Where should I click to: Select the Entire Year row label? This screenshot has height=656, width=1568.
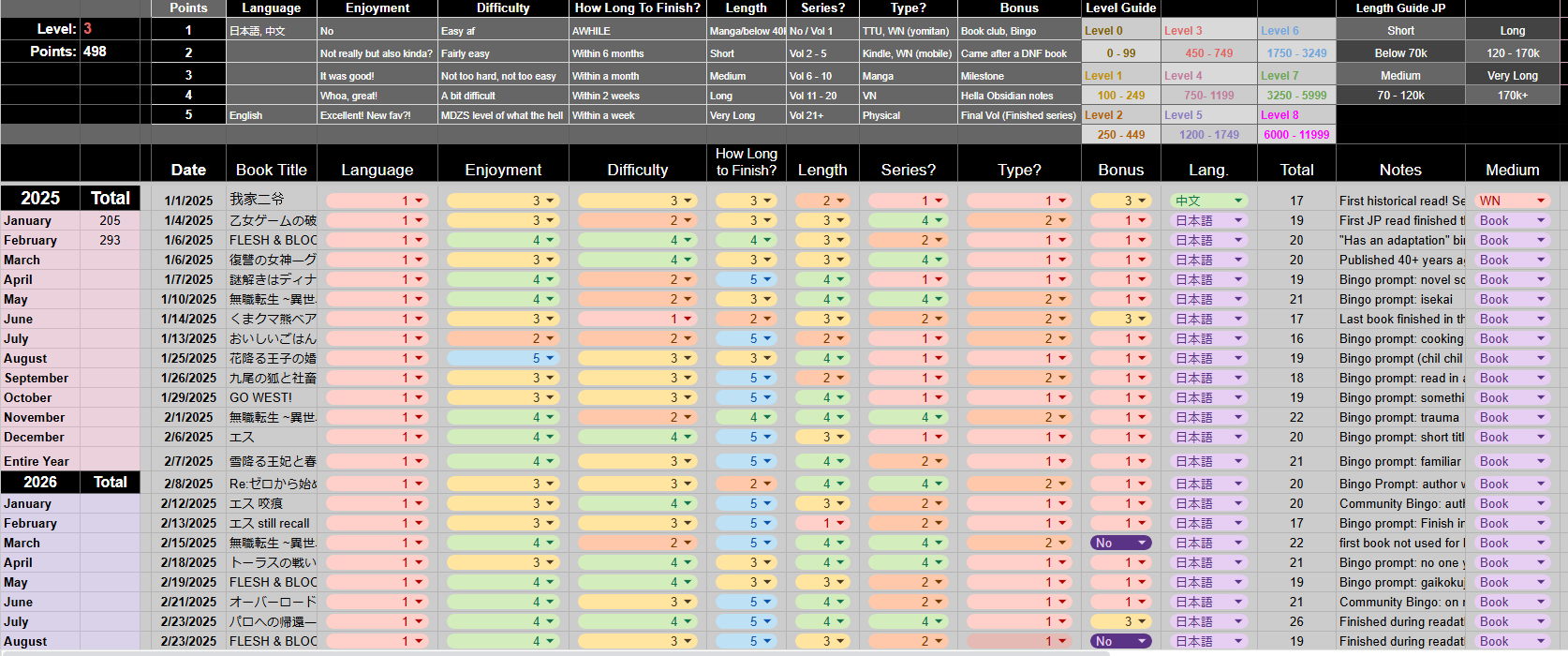tap(40, 461)
